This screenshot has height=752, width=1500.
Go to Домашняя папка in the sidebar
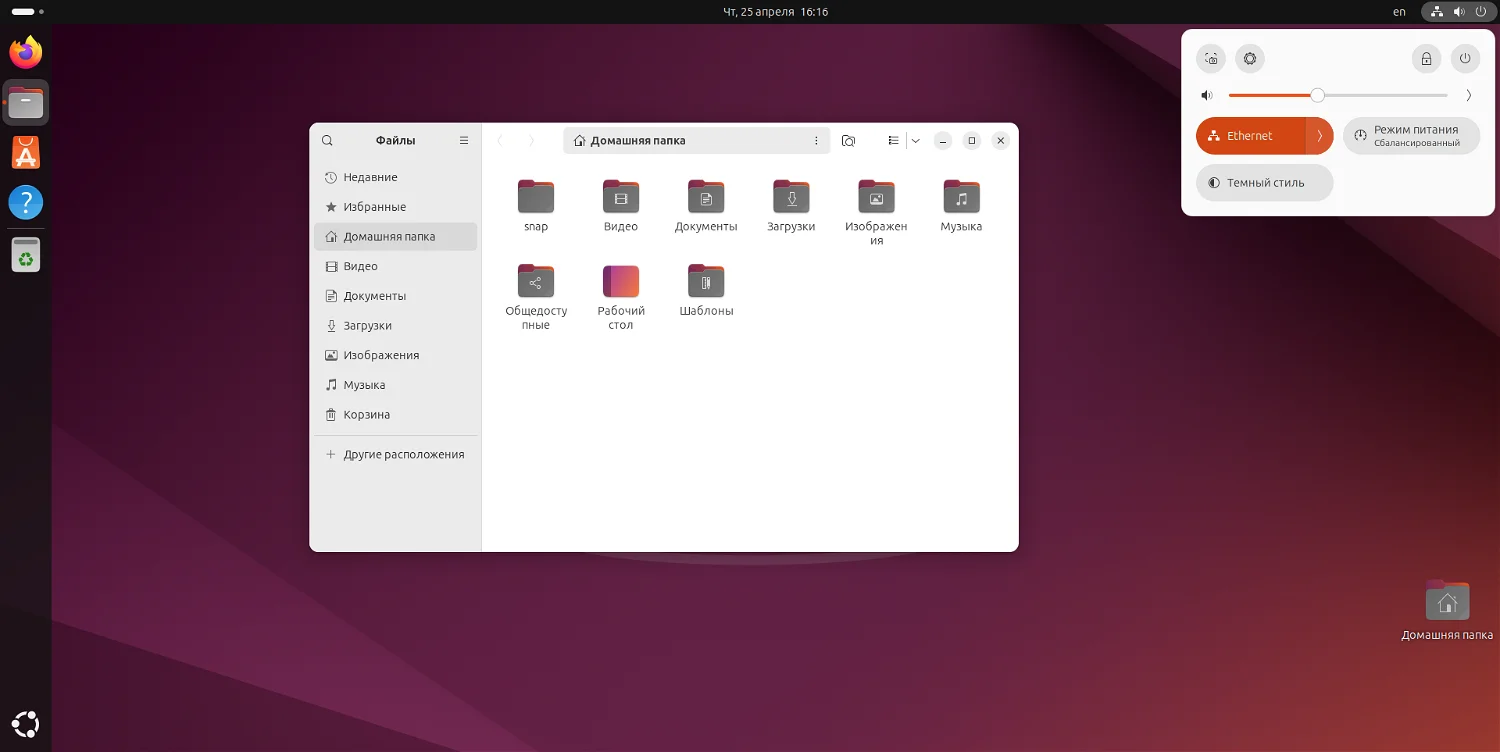(x=396, y=237)
